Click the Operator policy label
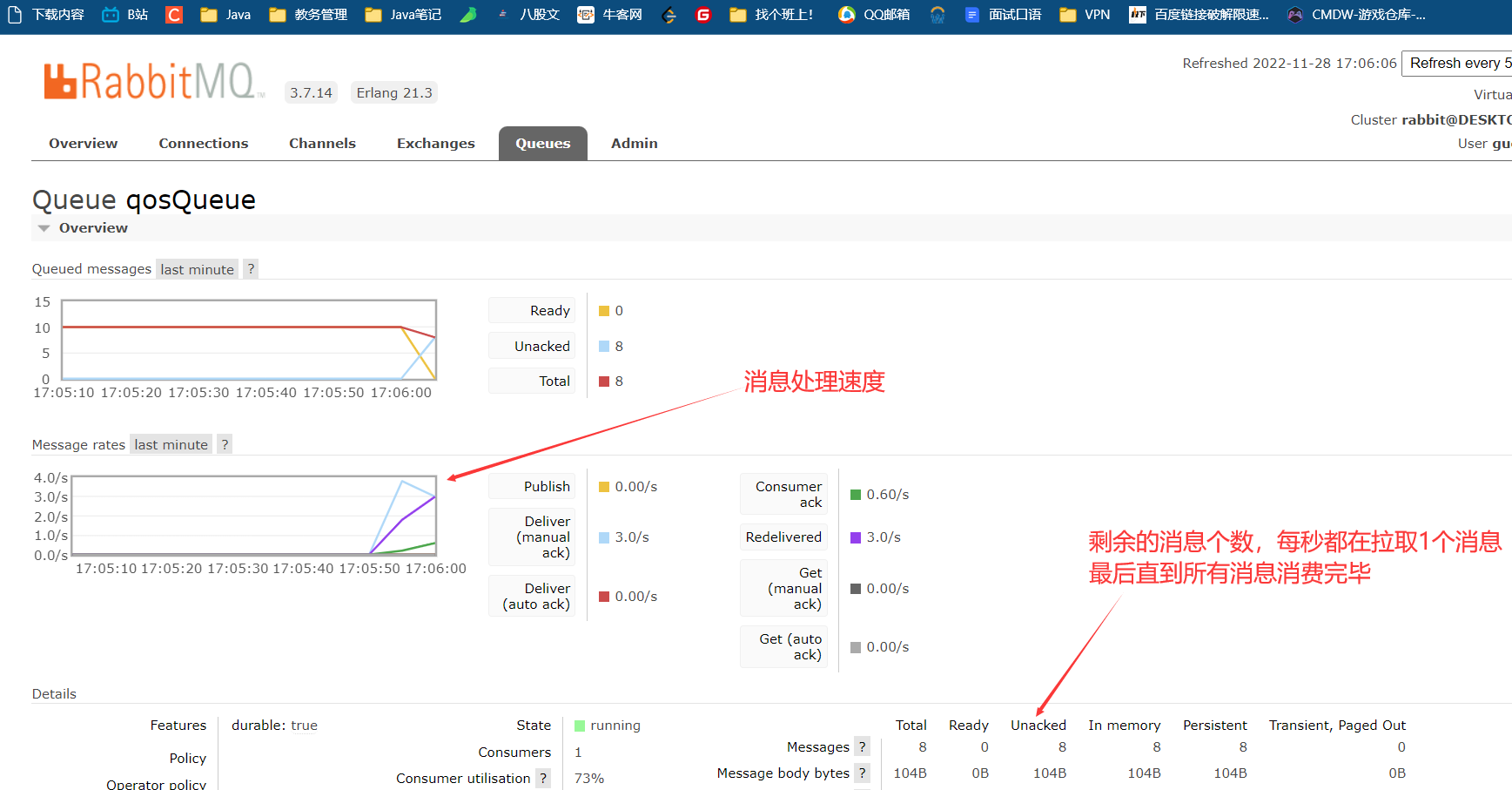This screenshot has height=790, width=1512. point(157,783)
